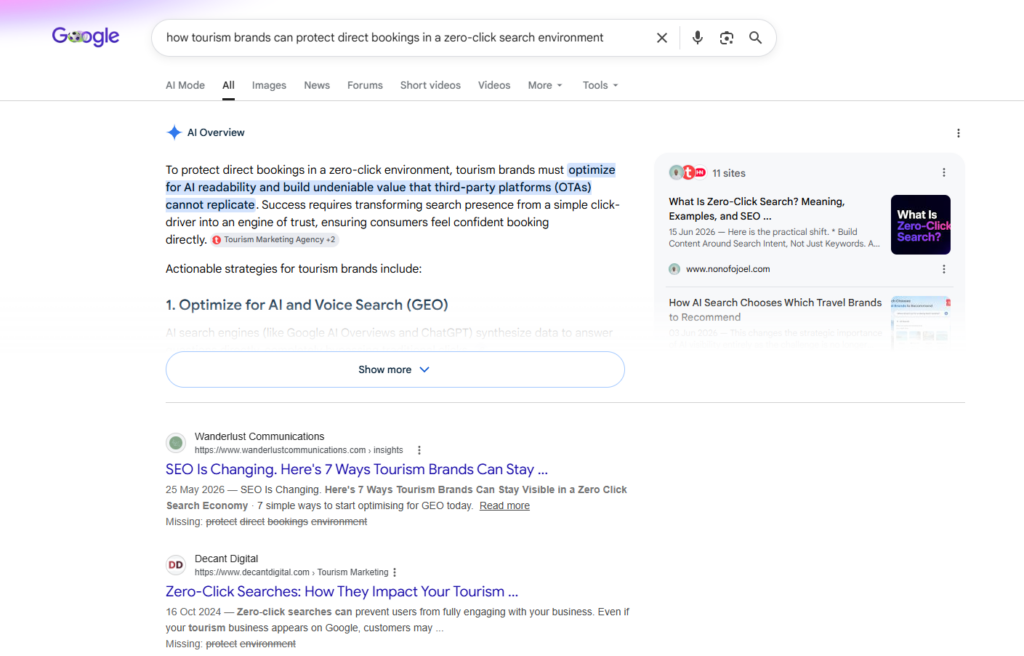Open 'How AI Search Chooses Which Travel Brands' article
Image resolution: width=1024 pixels, height=656 pixels.
(x=775, y=310)
